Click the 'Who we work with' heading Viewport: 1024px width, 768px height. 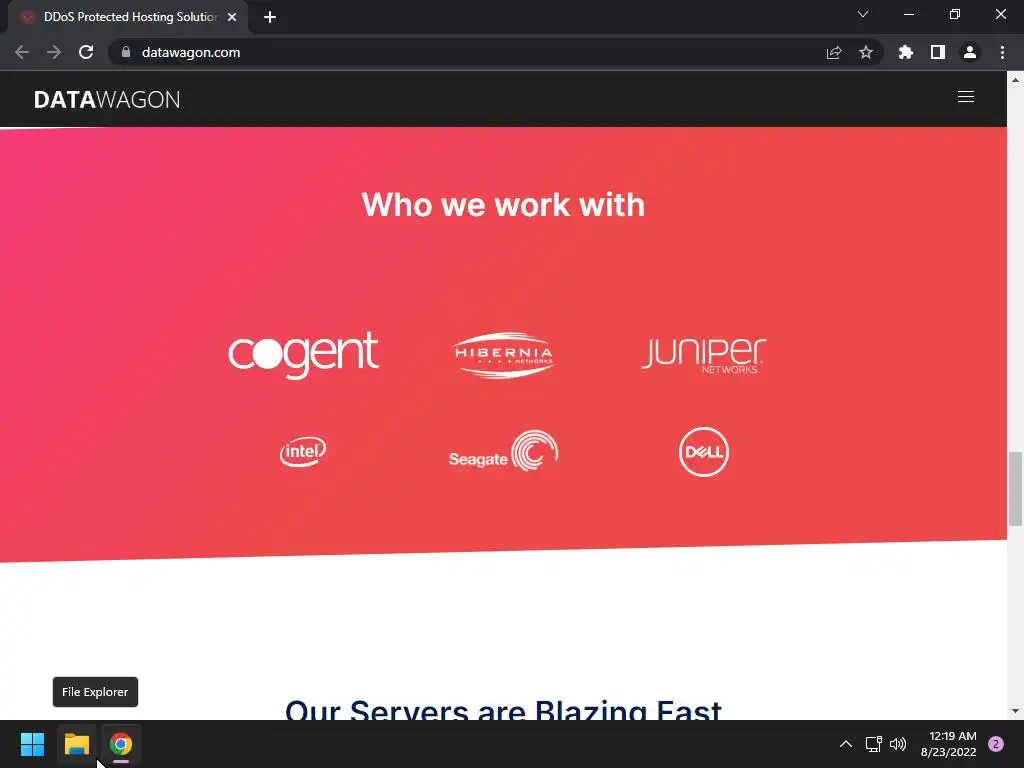(x=504, y=204)
